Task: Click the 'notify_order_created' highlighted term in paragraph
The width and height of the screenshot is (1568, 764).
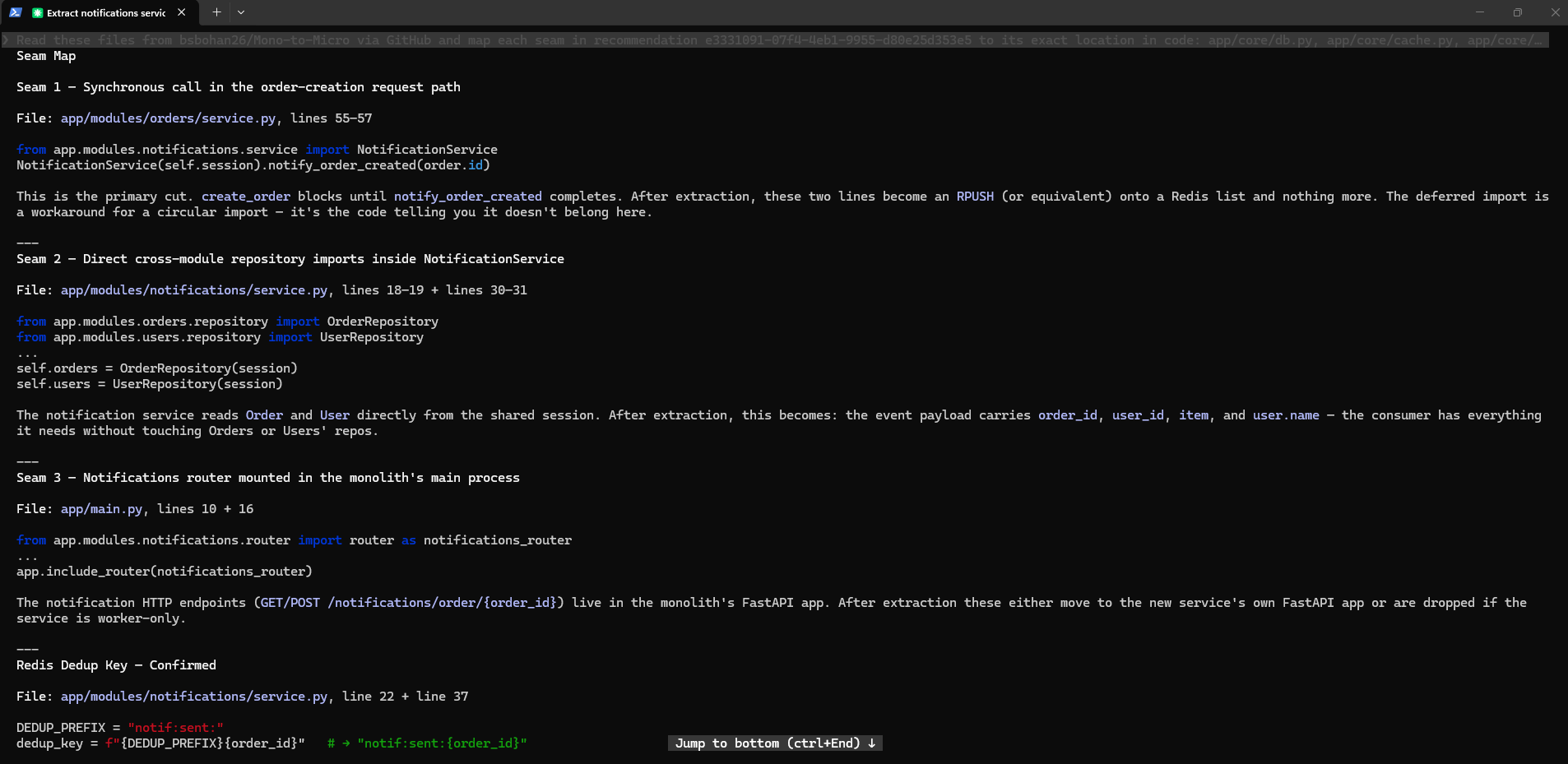Action: [468, 197]
